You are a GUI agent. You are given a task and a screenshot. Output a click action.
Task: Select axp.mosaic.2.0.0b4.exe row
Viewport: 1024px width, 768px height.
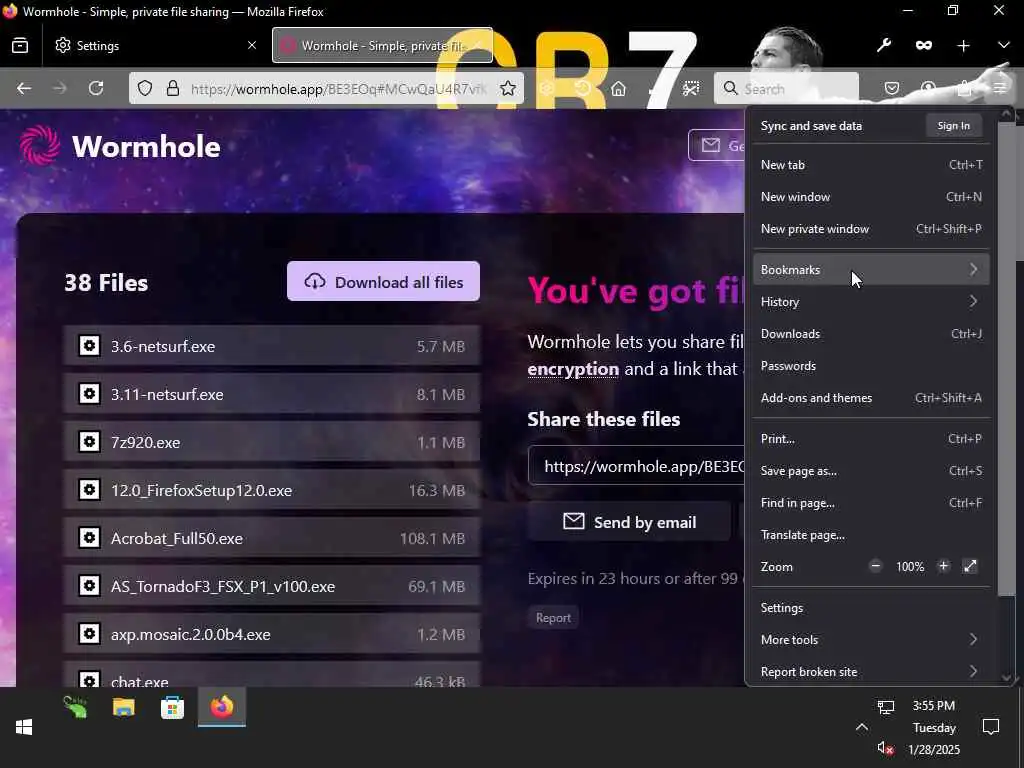(272, 633)
